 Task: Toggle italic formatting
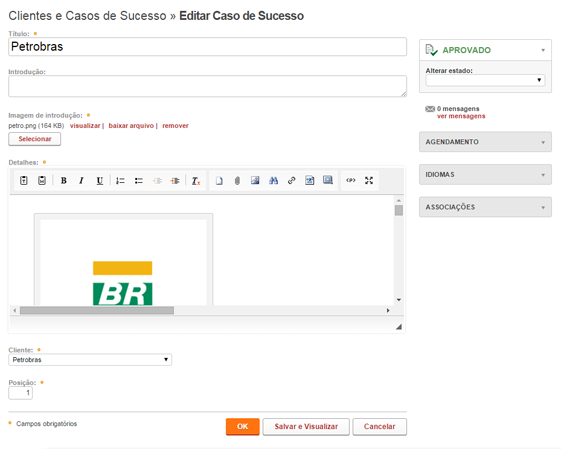[82, 181]
